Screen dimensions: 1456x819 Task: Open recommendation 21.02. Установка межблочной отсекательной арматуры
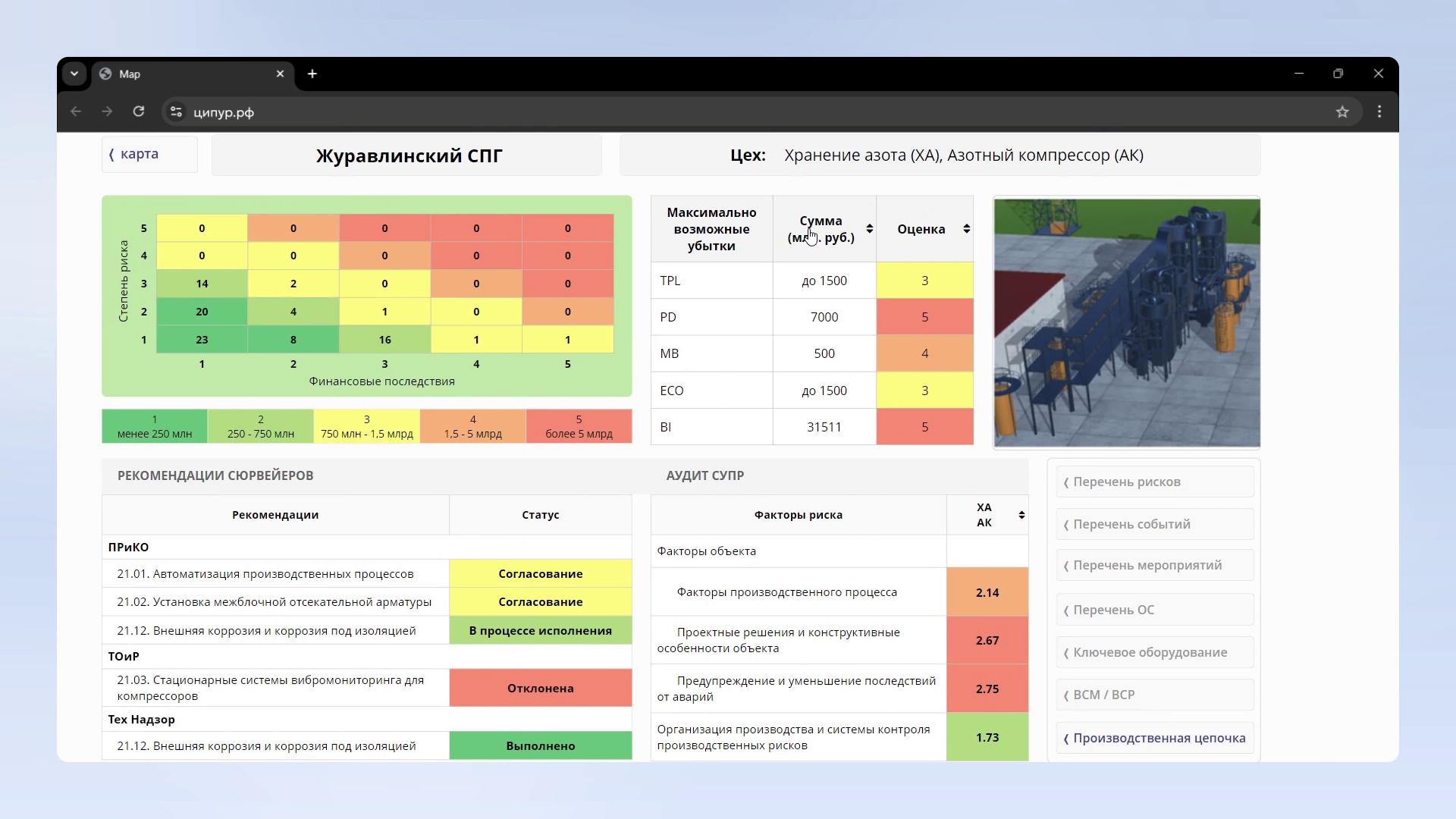[275, 602]
